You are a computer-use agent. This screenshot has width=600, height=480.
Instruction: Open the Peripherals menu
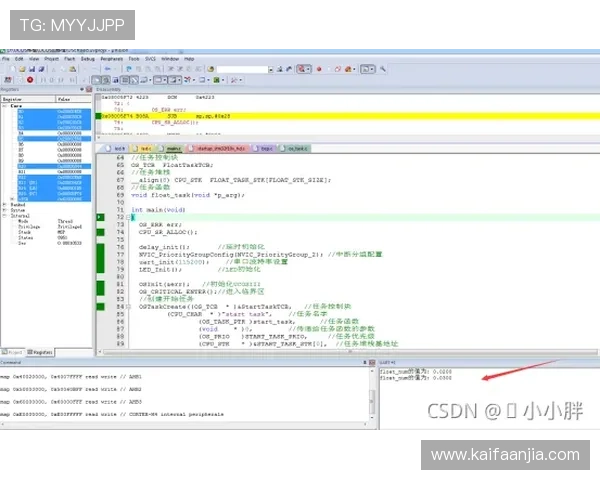(111, 59)
